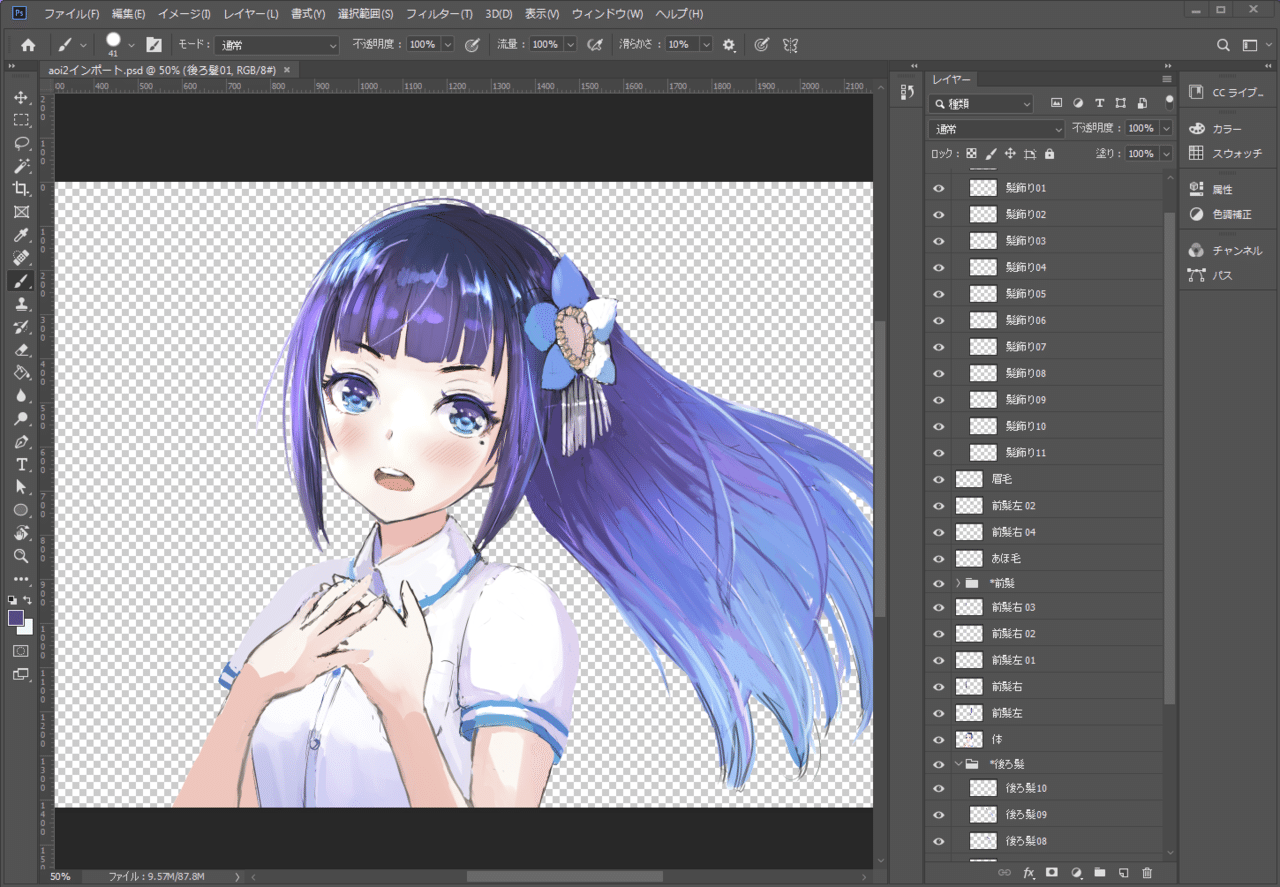This screenshot has height=887, width=1280.
Task: Toggle the layer filter on/off switch
Action: click(x=1168, y=103)
